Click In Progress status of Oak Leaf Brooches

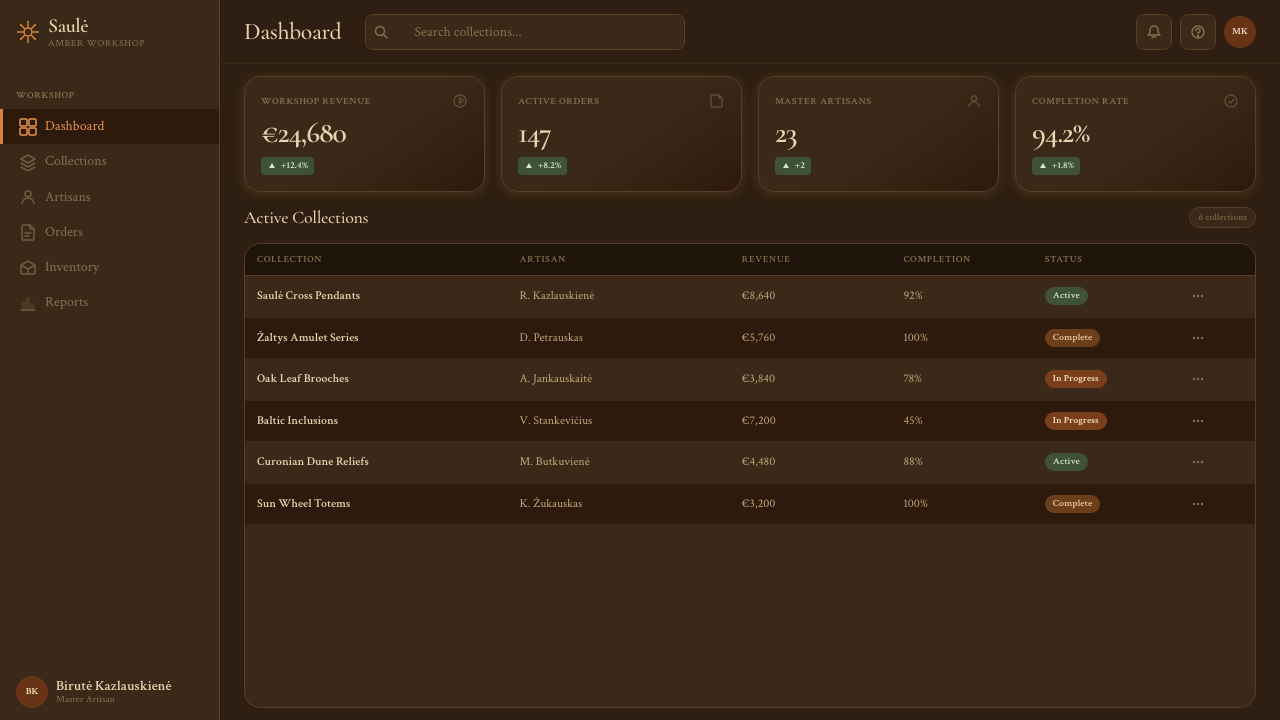pyautogui.click(x=1075, y=379)
